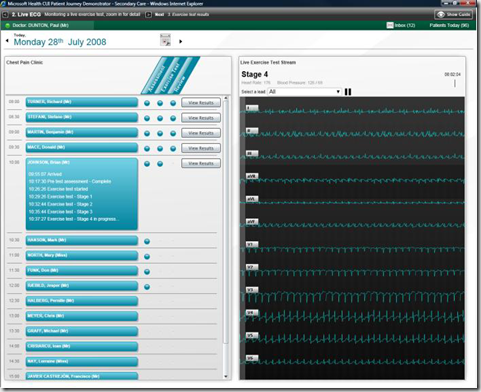
Task: Click Turner's assessment status dot
Action: pyautogui.click(x=147, y=103)
